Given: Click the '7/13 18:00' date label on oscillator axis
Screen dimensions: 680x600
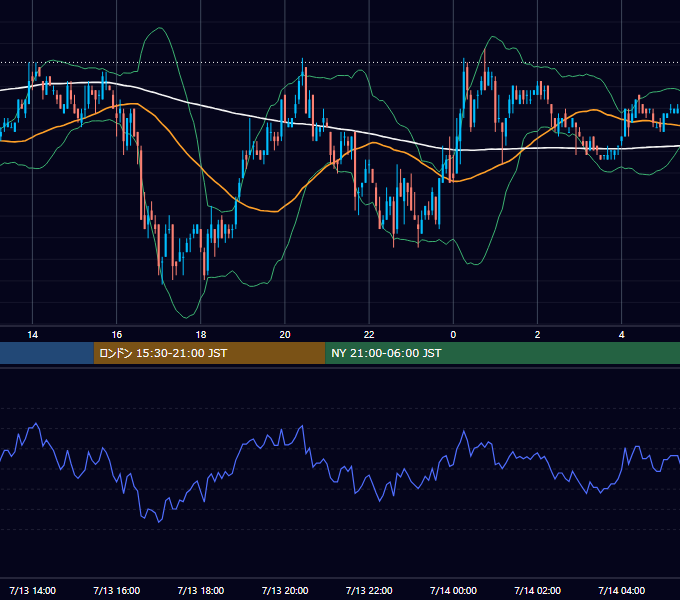Looking at the screenshot, I should (x=201, y=590).
